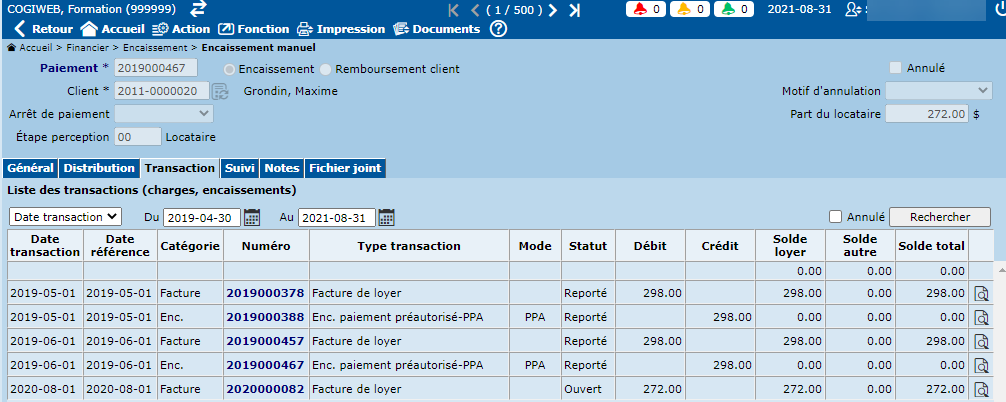Go to next record arrow

[x=552, y=10]
